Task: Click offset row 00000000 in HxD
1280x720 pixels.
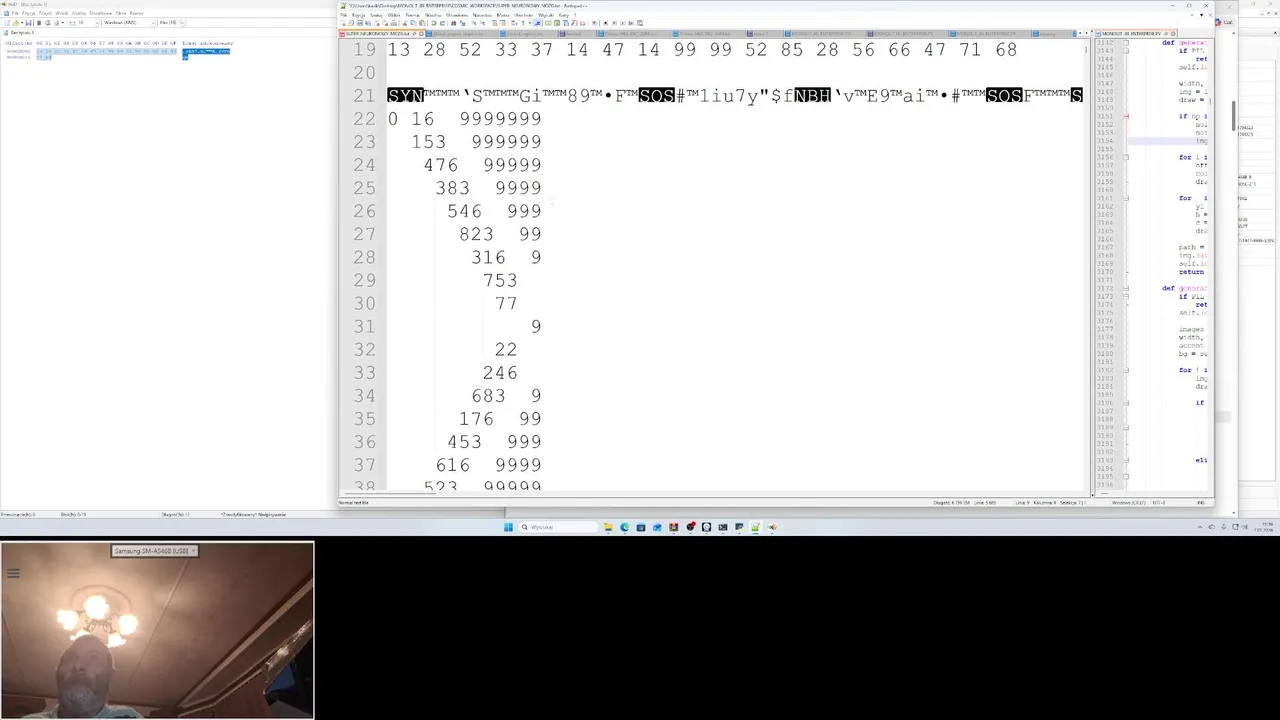Action: pyautogui.click(x=18, y=51)
